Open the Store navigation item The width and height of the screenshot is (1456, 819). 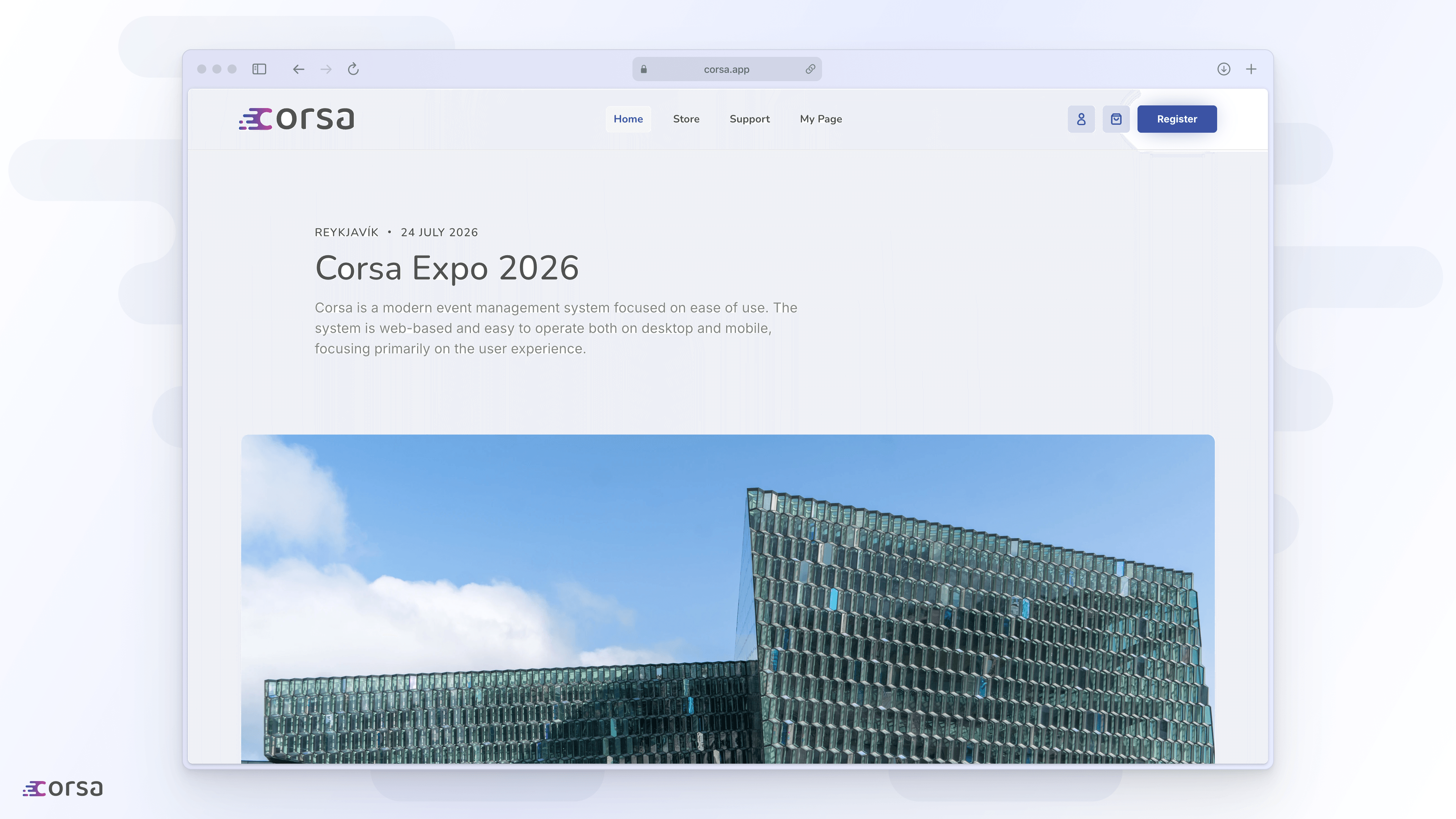[686, 119]
